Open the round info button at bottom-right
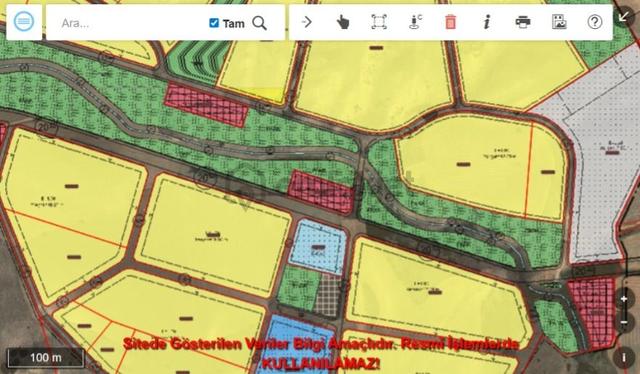The width and height of the screenshot is (640, 374). 624,358
